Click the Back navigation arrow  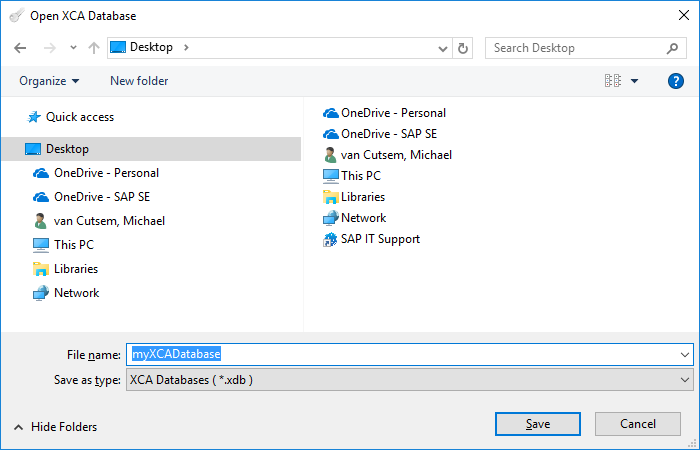[x=20, y=48]
